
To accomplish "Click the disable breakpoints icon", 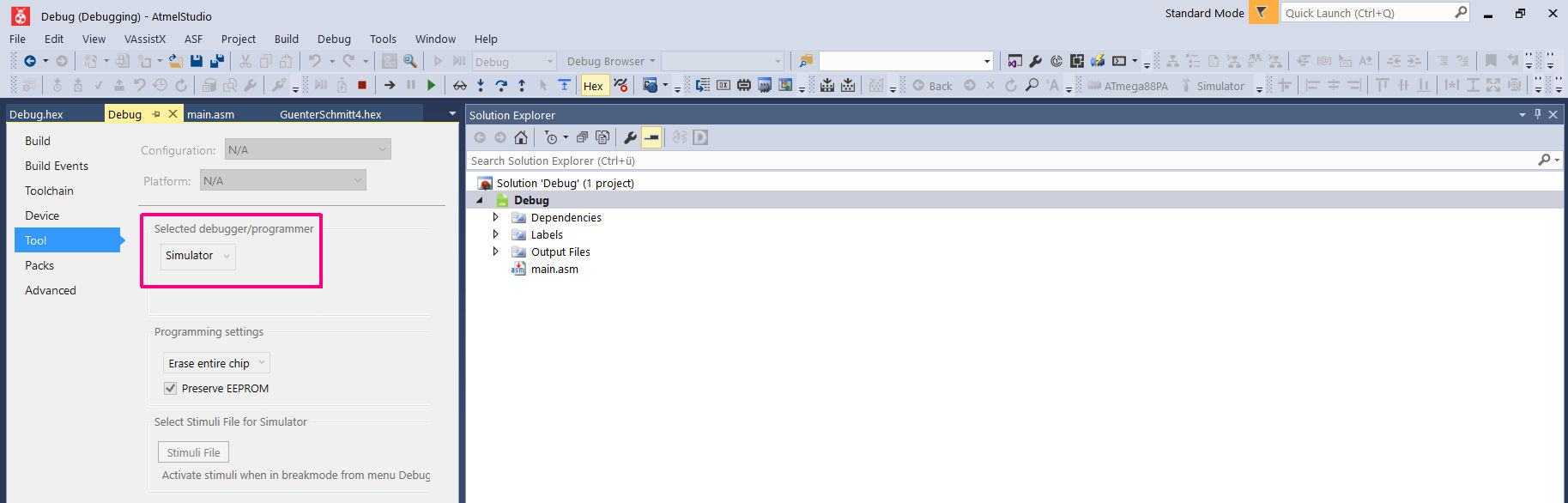I will coord(621,85).
